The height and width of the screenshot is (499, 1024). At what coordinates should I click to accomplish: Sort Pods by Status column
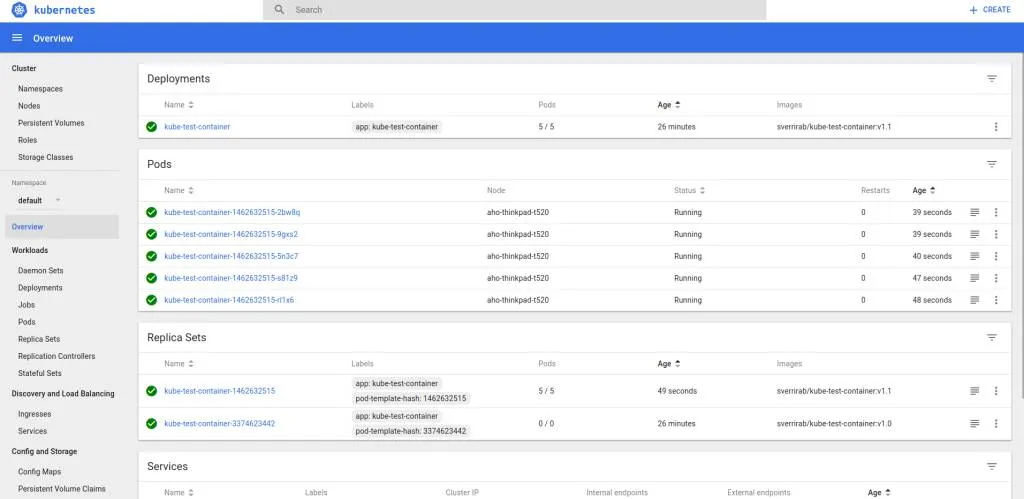pos(690,190)
